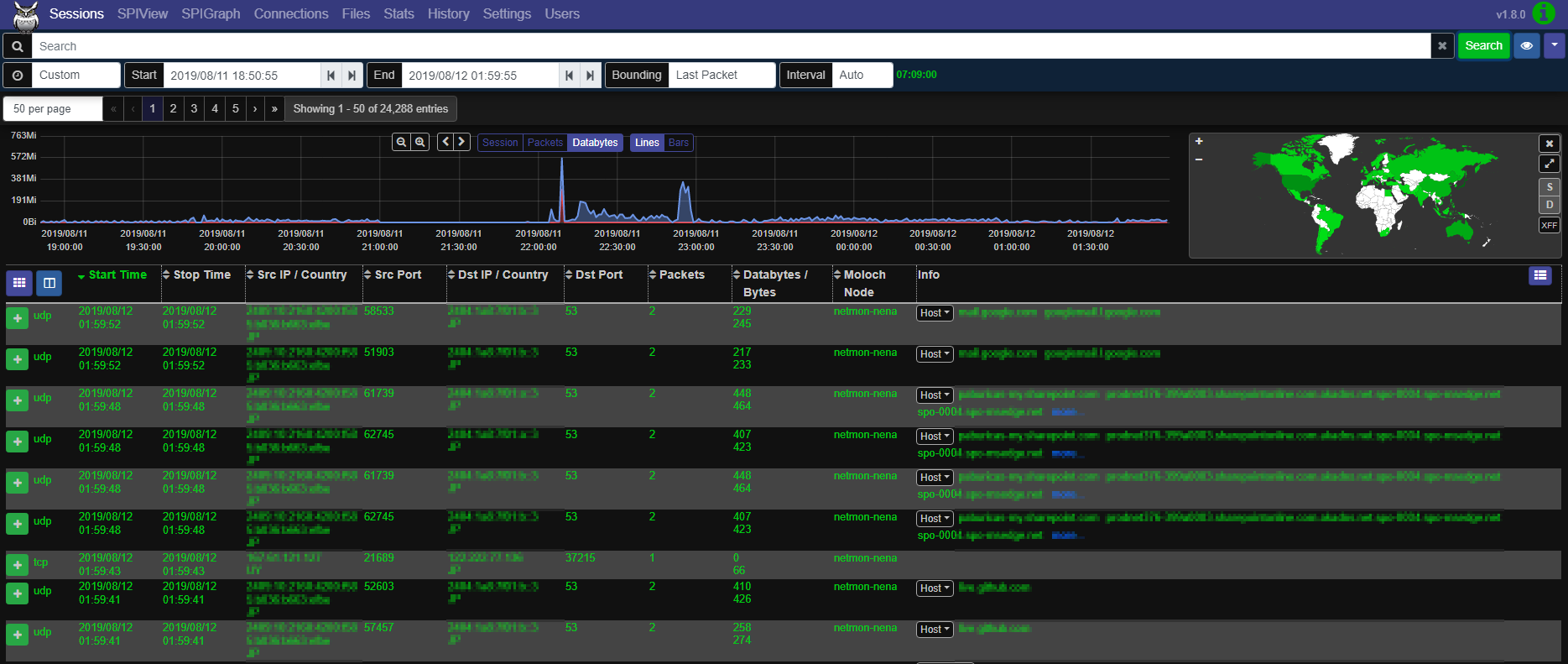Screen dimensions: 1568x664
Task: Click the green info icon in header
Action: 1543,13
